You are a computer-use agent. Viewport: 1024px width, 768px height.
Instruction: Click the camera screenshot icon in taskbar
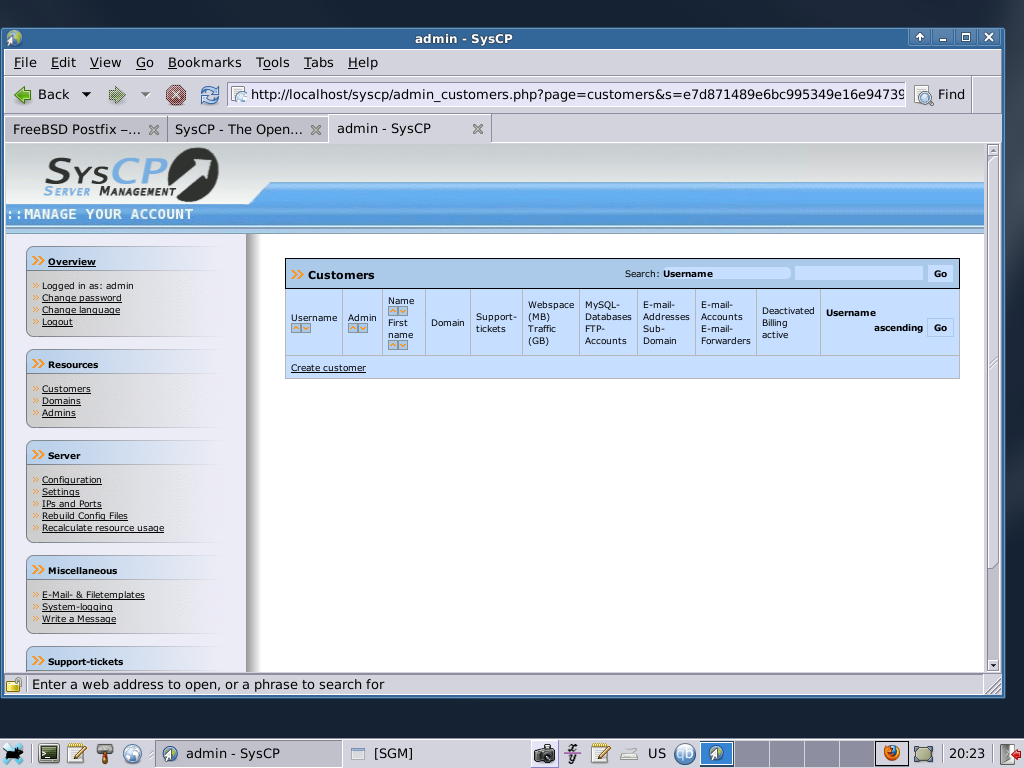(543, 754)
